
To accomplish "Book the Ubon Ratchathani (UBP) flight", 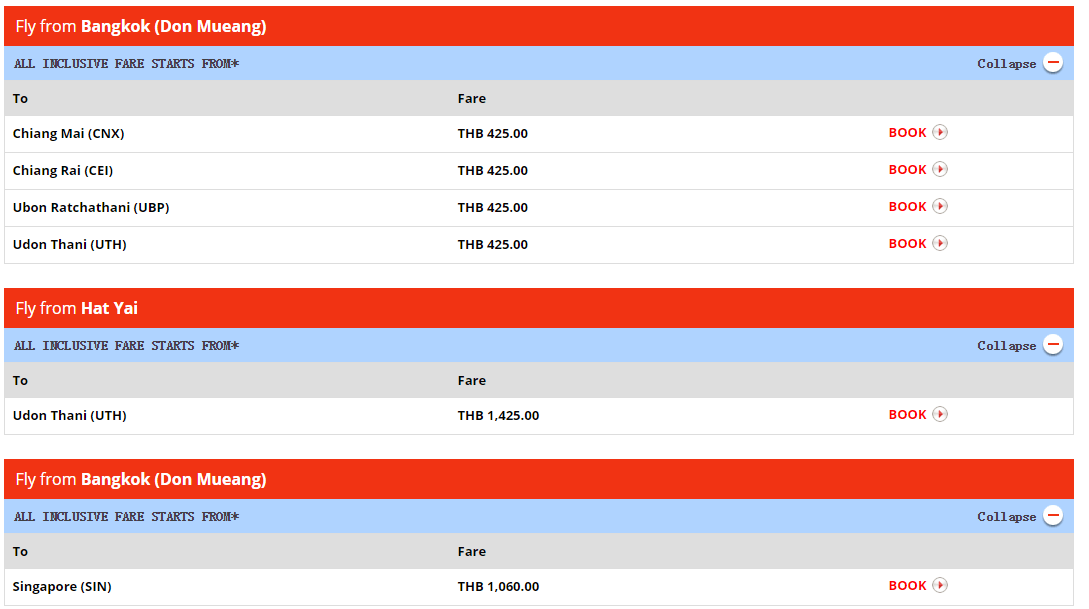I will tap(907, 206).
